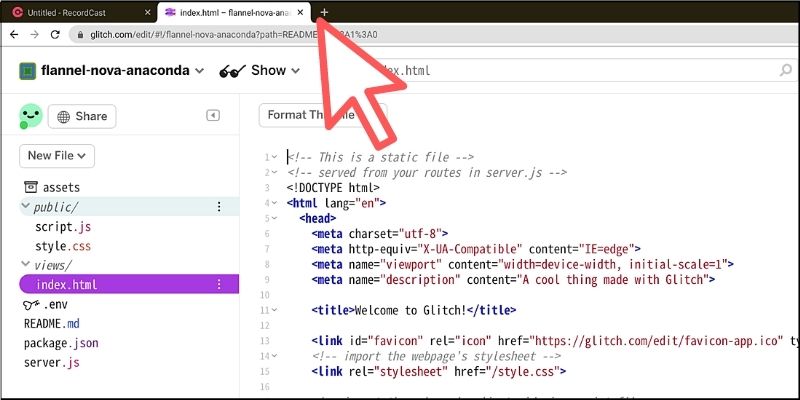Go back using the browser back arrow

pyautogui.click(x=14, y=35)
